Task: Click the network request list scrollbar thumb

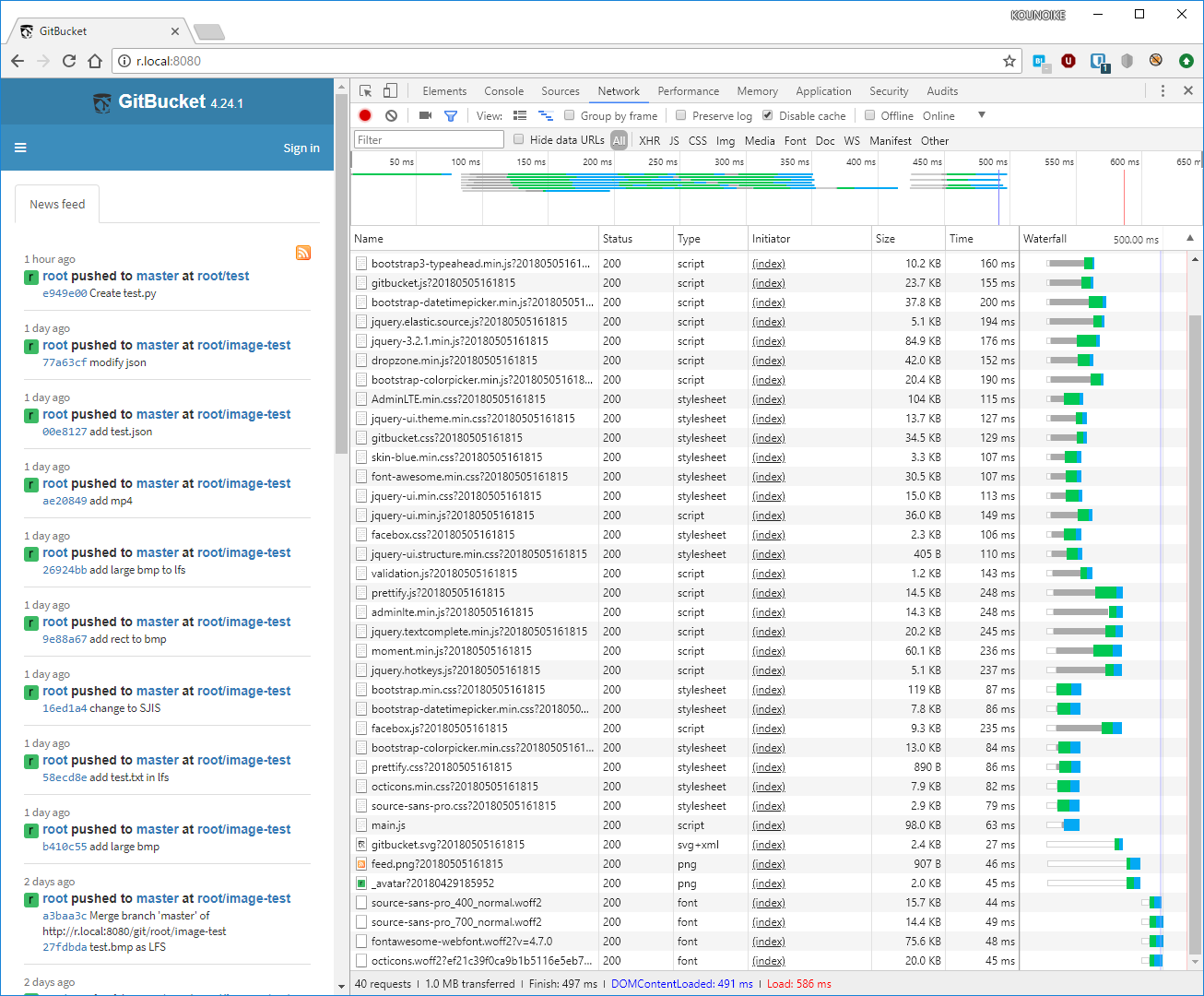Action: [x=1196, y=634]
